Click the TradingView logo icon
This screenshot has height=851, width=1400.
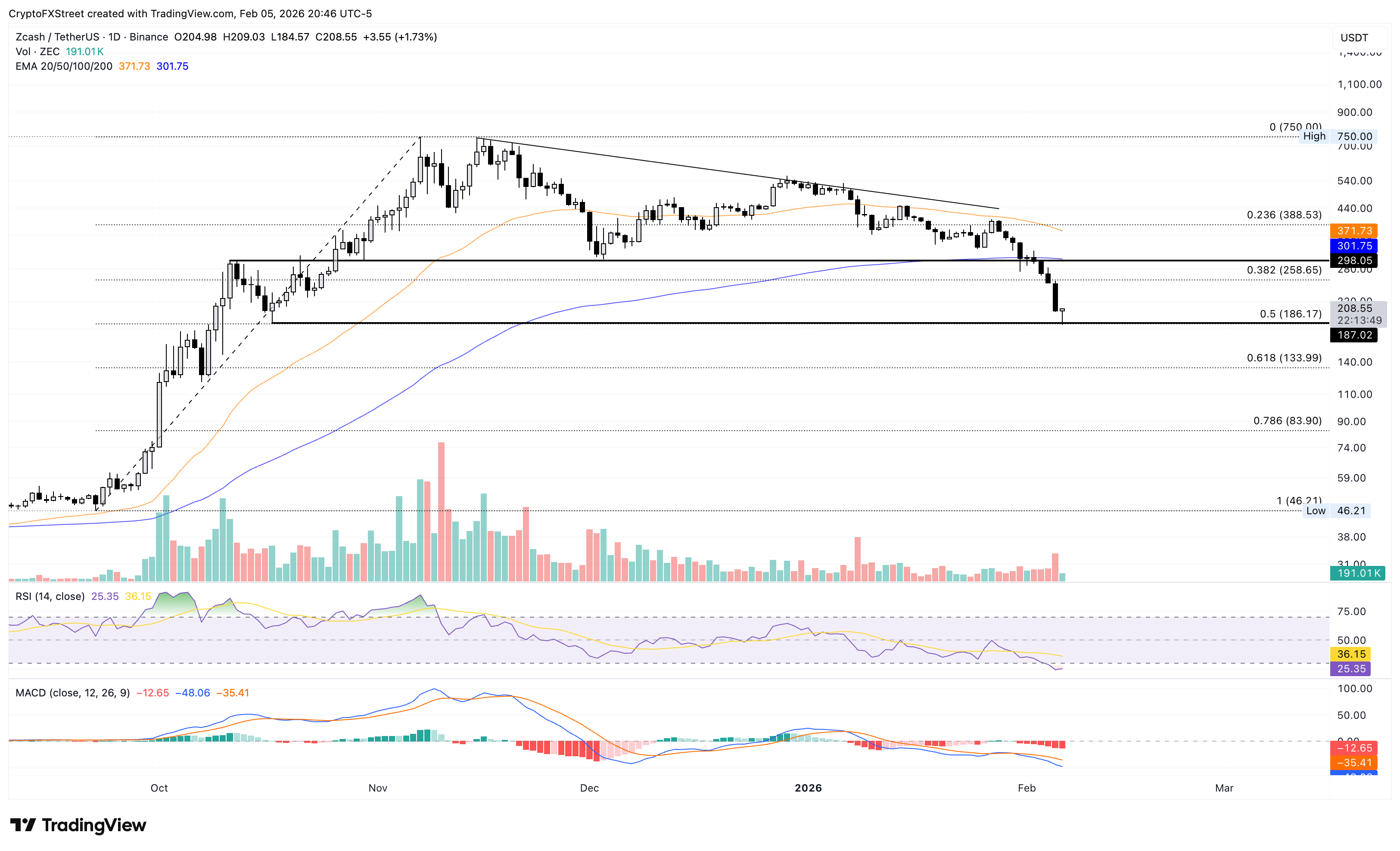[x=23, y=824]
